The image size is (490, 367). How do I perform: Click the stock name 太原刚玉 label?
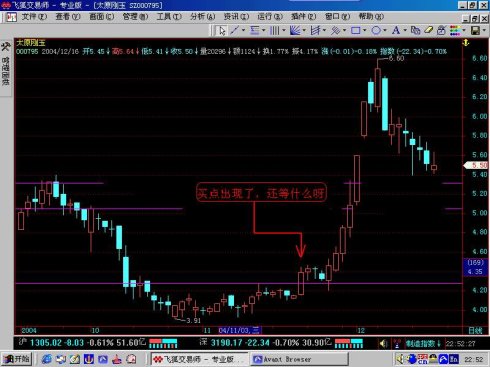coord(31,43)
